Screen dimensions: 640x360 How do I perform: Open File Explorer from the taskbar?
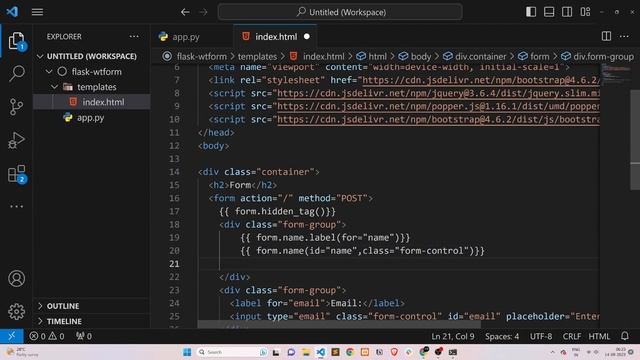click(x=306, y=352)
